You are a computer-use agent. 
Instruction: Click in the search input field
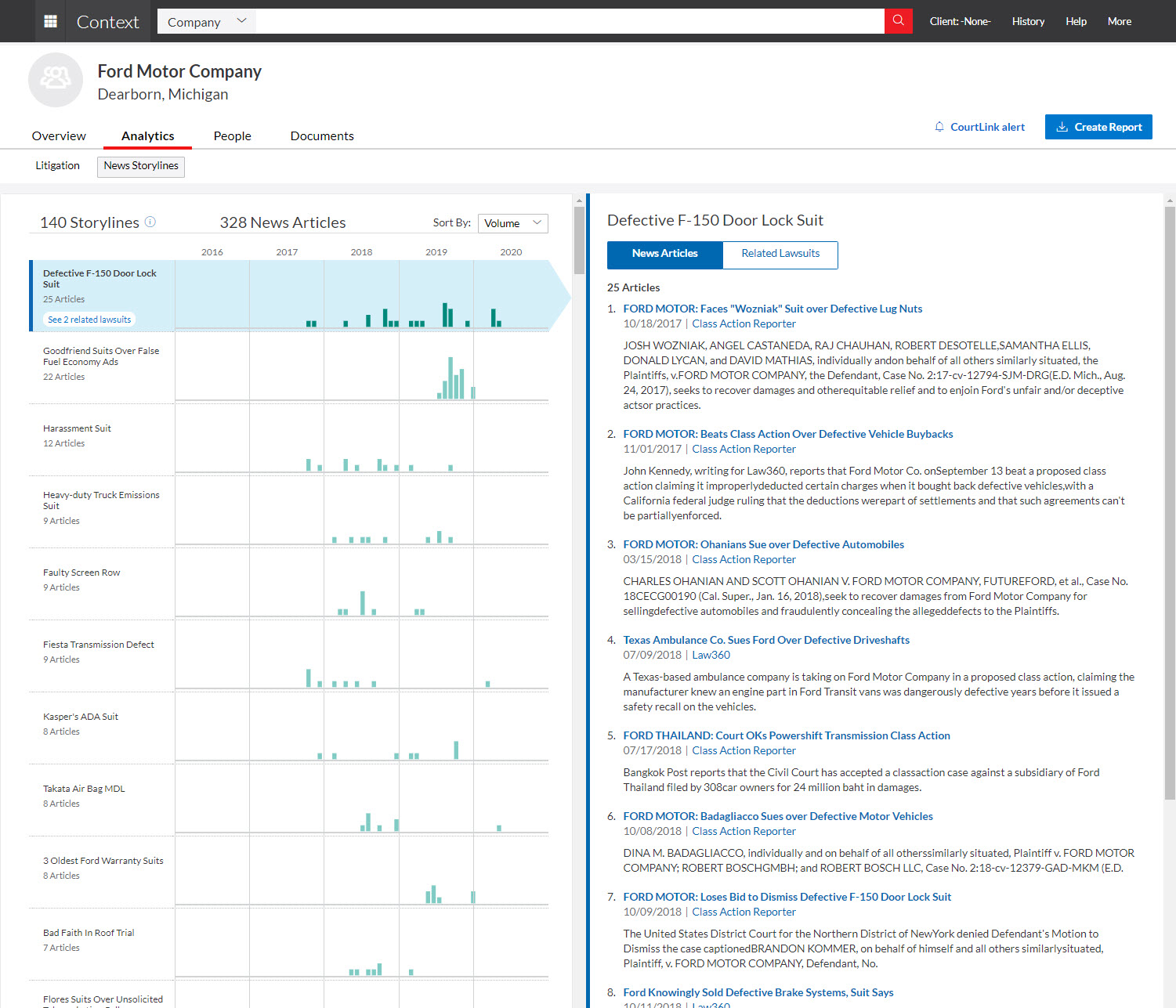(570, 21)
